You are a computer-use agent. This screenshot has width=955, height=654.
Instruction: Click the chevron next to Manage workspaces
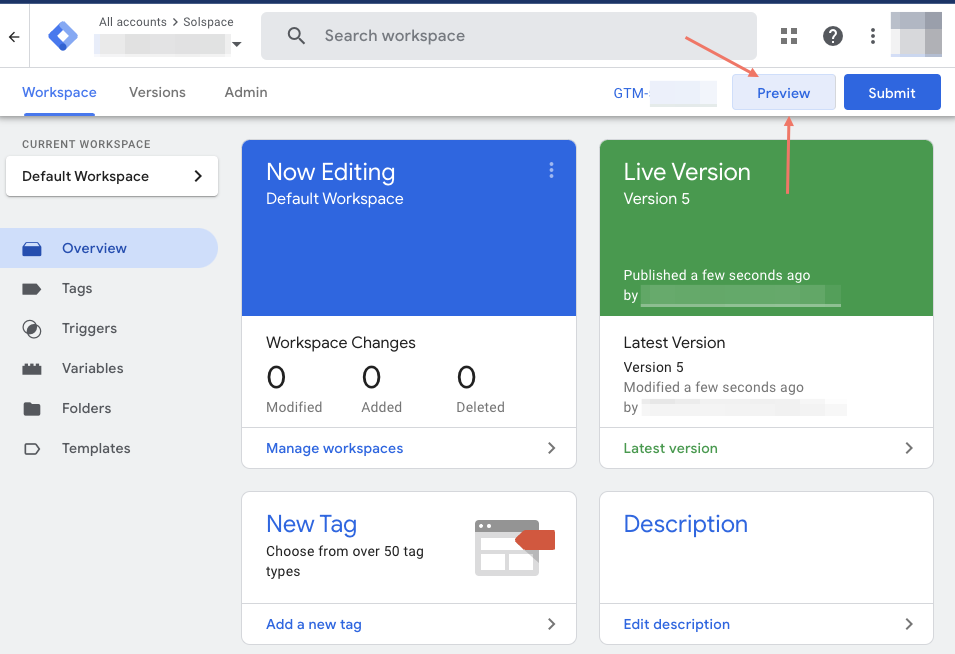click(551, 448)
